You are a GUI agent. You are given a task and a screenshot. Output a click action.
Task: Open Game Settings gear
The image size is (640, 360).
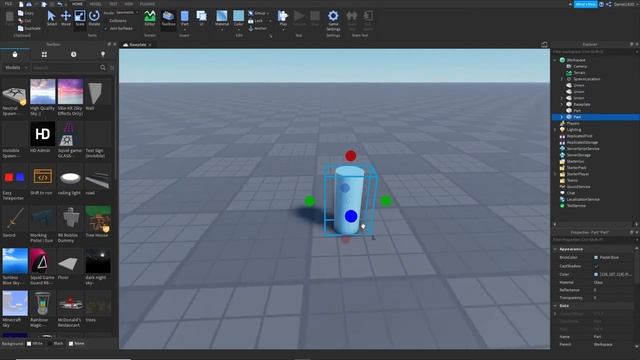(333, 19)
